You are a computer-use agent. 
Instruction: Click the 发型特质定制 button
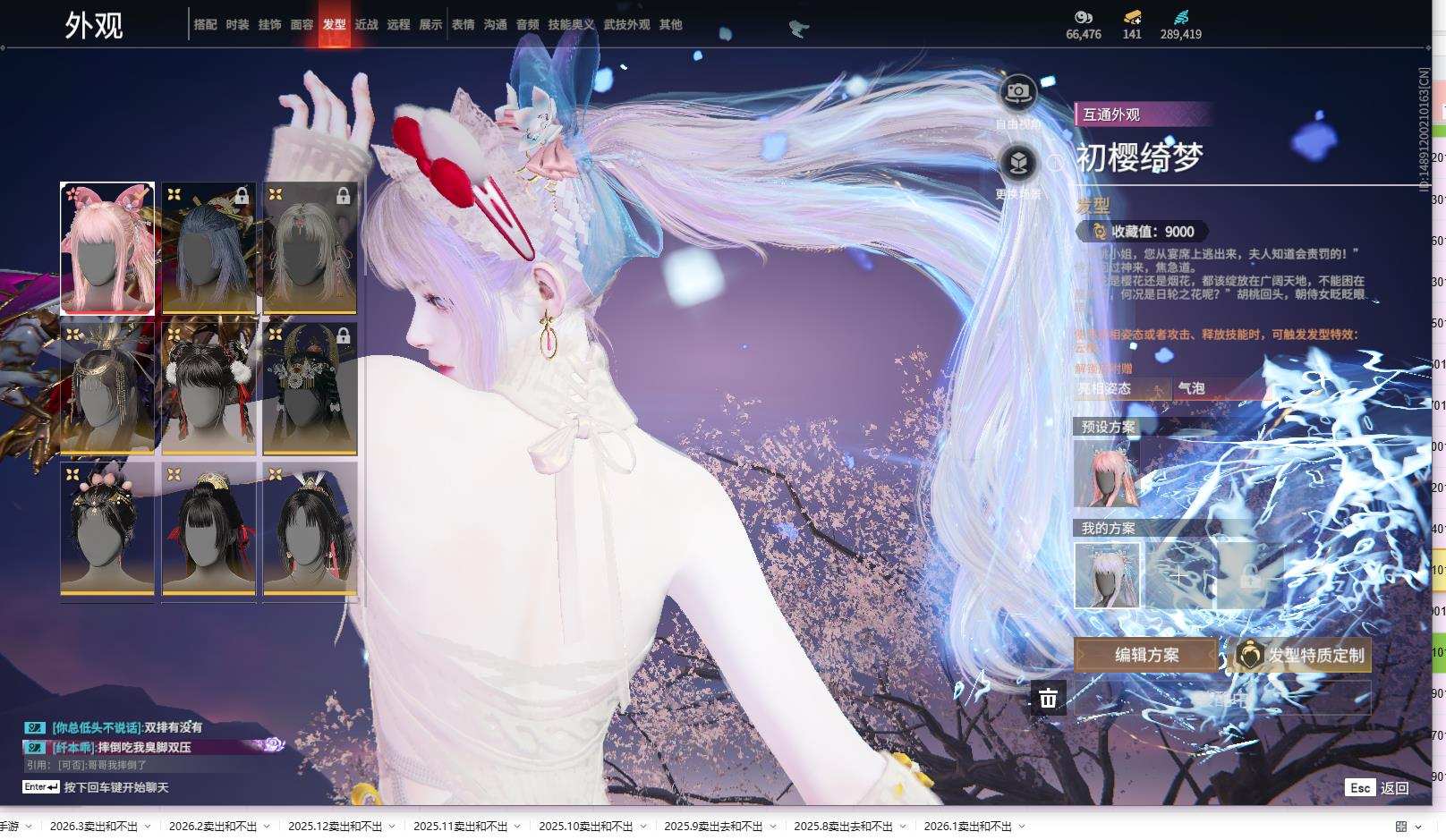tap(1303, 655)
